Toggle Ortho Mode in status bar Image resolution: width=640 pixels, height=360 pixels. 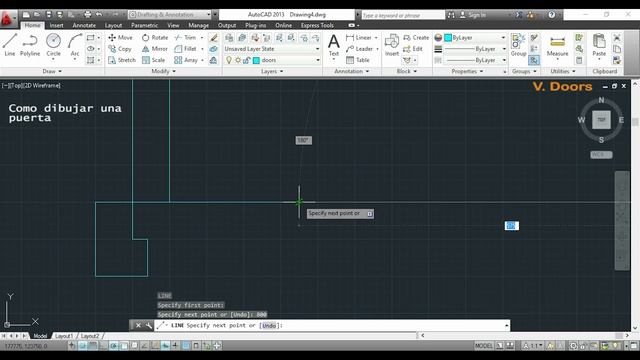coord(103,346)
